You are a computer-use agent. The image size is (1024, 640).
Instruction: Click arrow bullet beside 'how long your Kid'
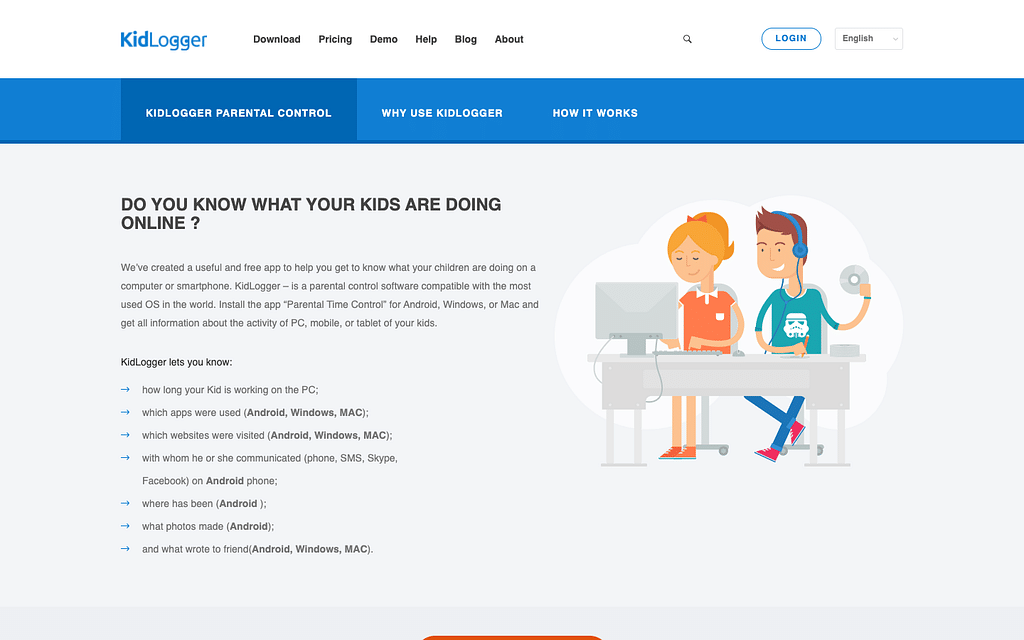point(125,389)
